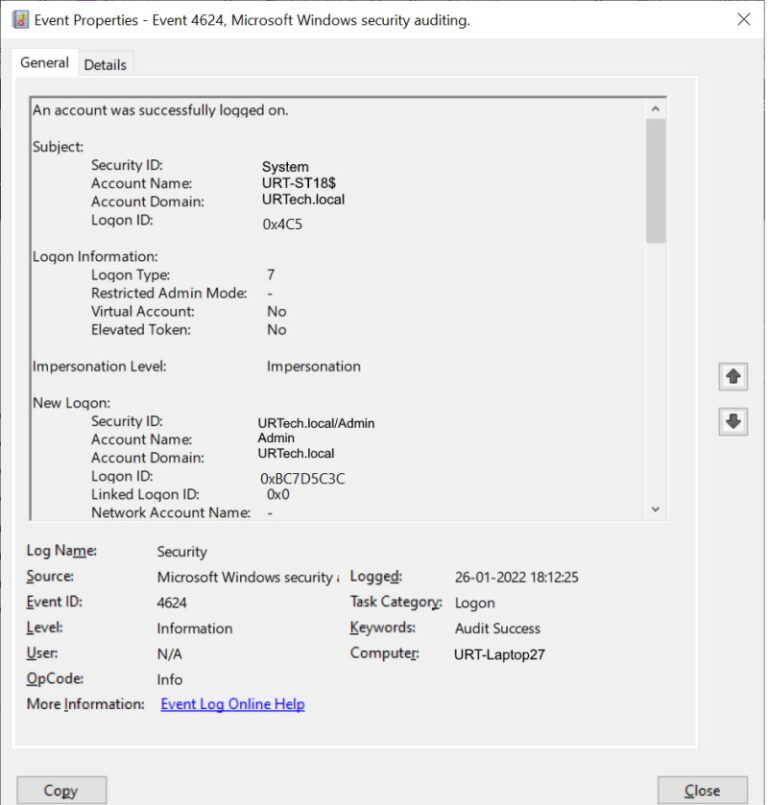This screenshot has height=805, width=768.
Task: Click the Source field Microsoft Windows security
Action: (247, 577)
